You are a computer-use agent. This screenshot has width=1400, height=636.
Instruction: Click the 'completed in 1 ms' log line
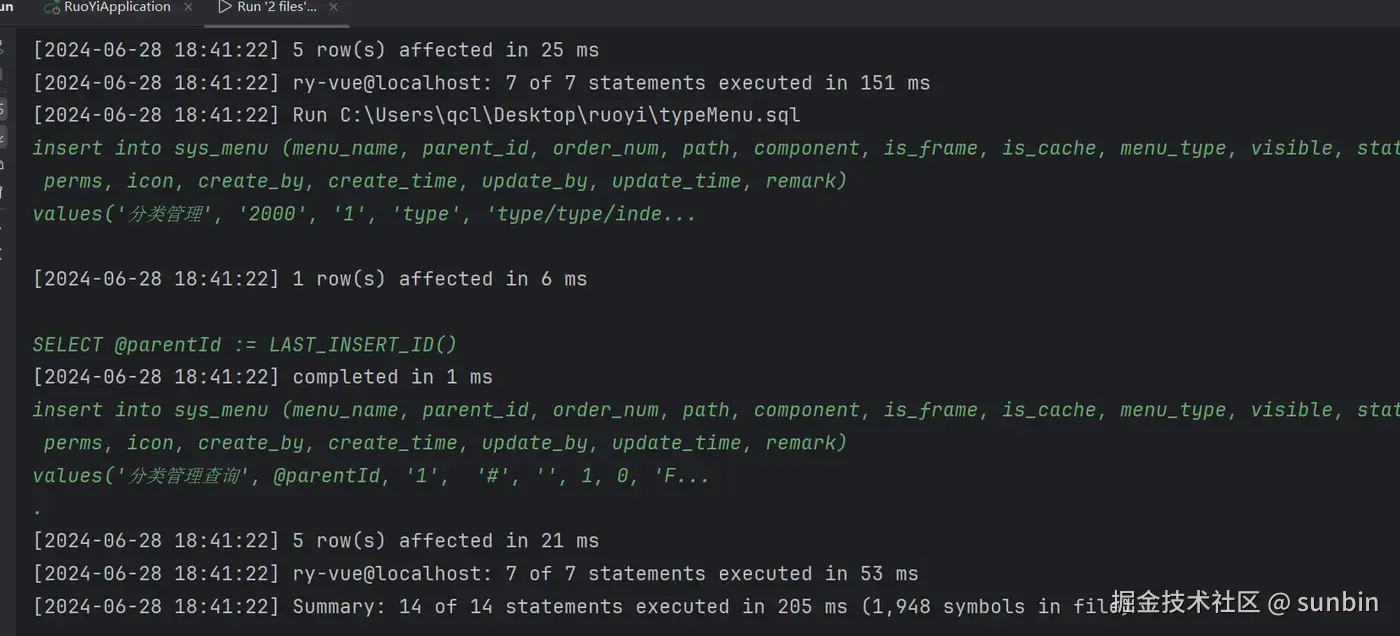pos(263,377)
